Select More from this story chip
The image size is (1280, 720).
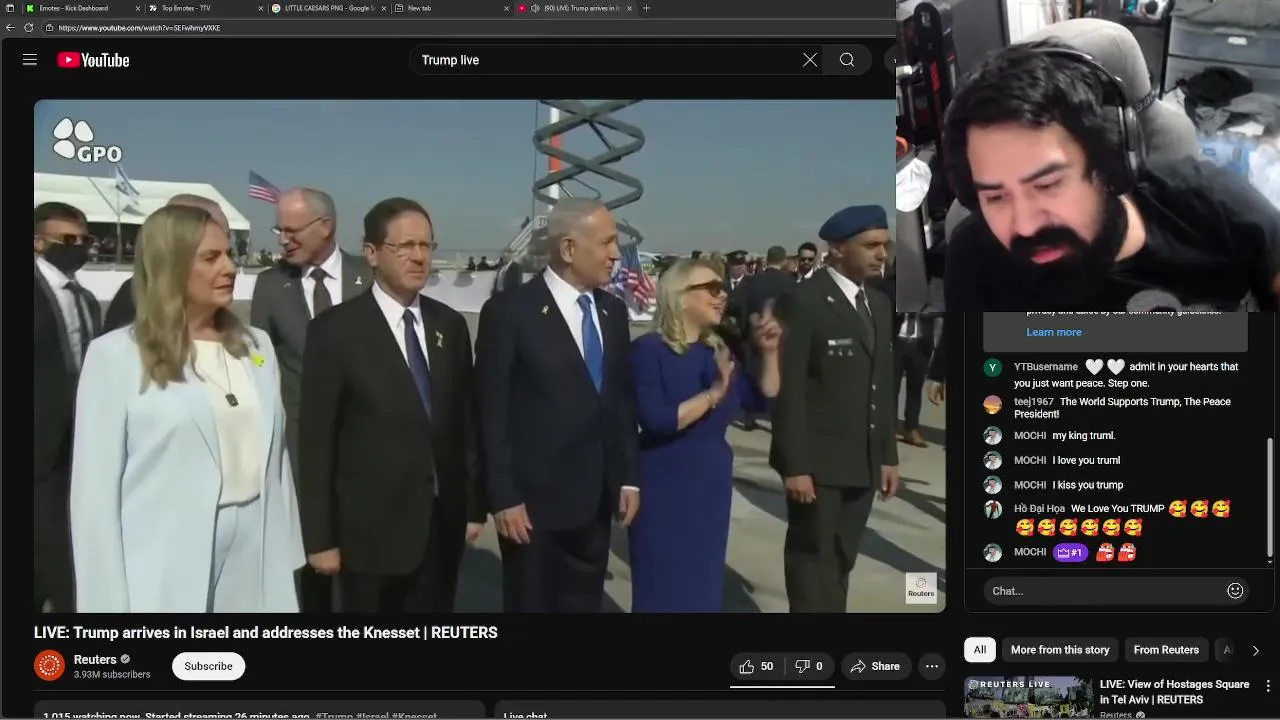(1060, 650)
